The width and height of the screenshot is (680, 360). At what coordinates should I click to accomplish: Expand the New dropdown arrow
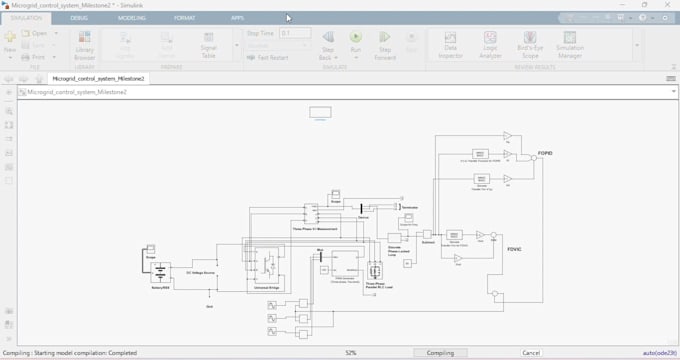tap(10, 58)
